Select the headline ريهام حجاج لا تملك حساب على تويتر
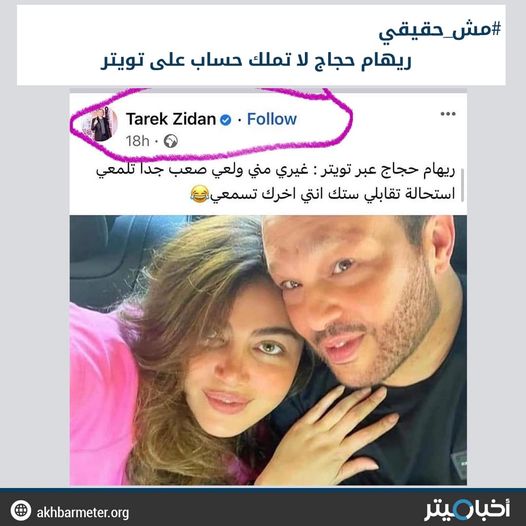The height and width of the screenshot is (526, 526). 256,61
